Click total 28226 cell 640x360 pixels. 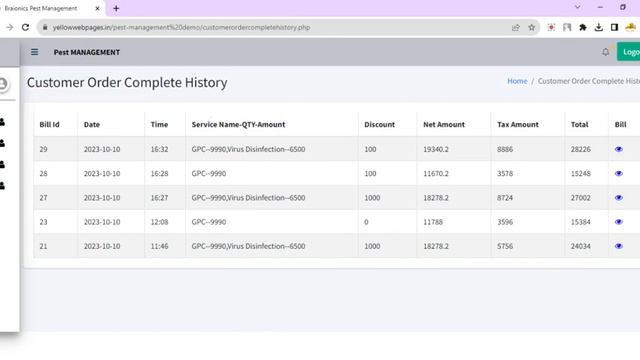pyautogui.click(x=587, y=149)
